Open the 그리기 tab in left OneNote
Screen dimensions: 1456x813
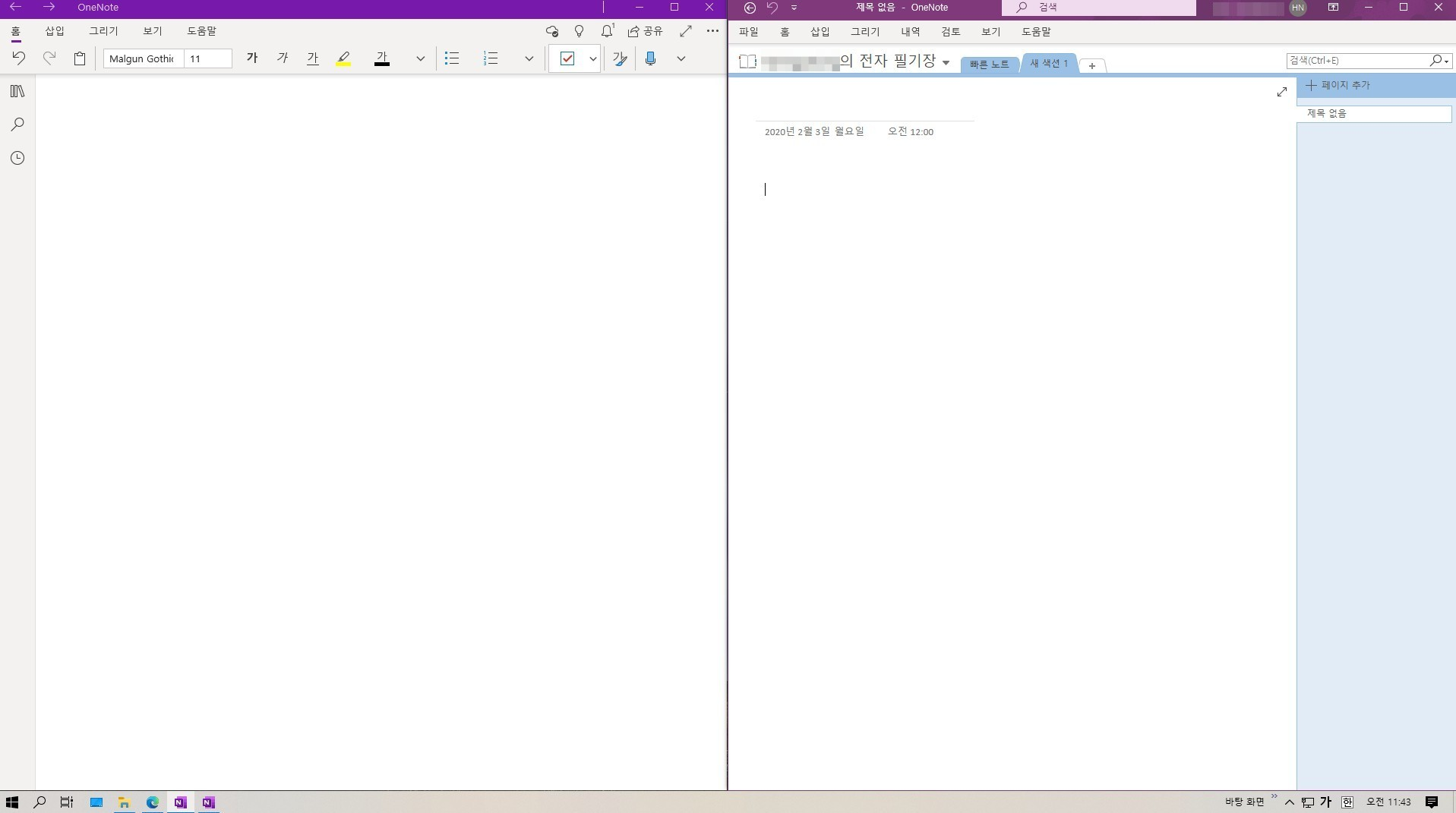[103, 31]
